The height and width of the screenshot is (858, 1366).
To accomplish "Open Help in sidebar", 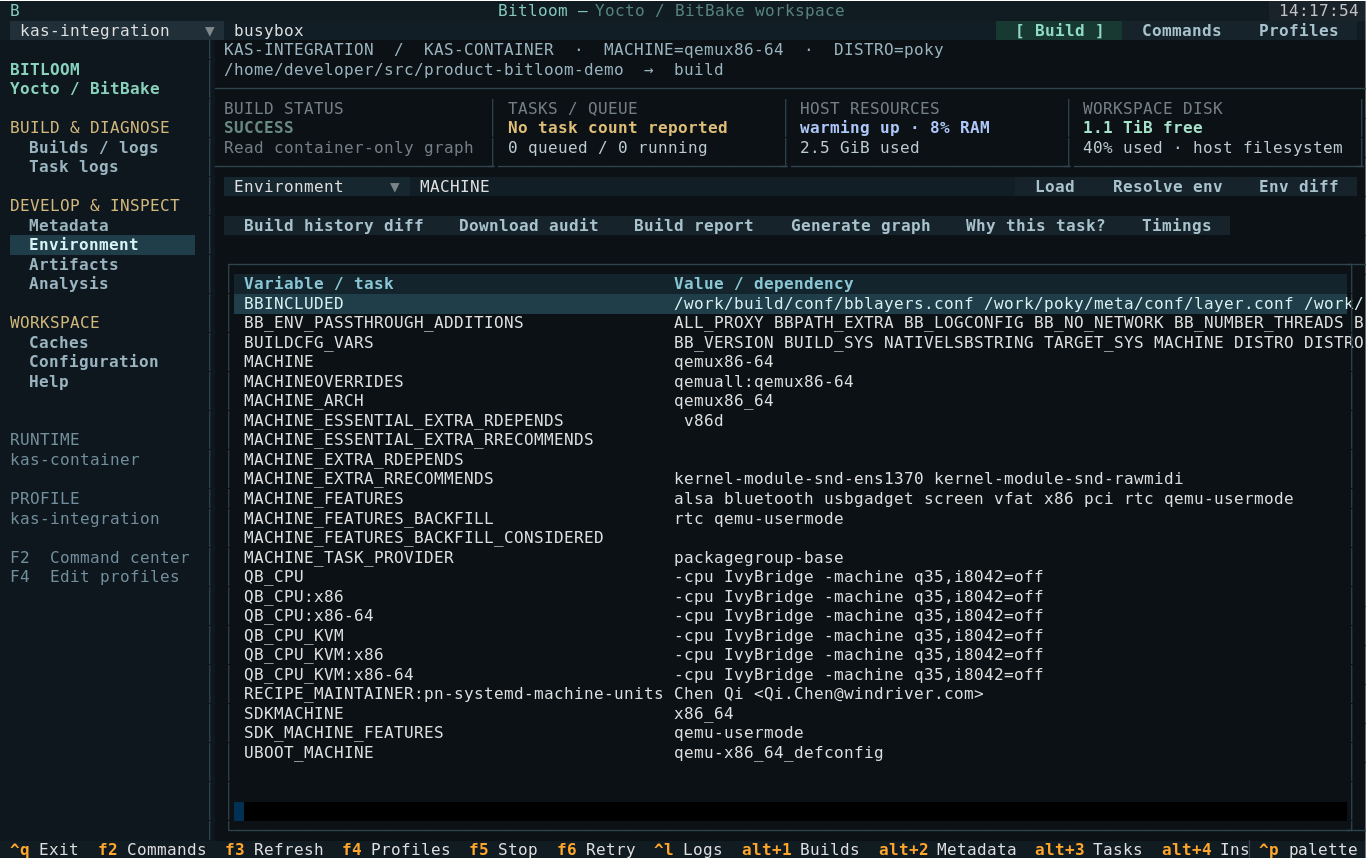I will click(49, 382).
